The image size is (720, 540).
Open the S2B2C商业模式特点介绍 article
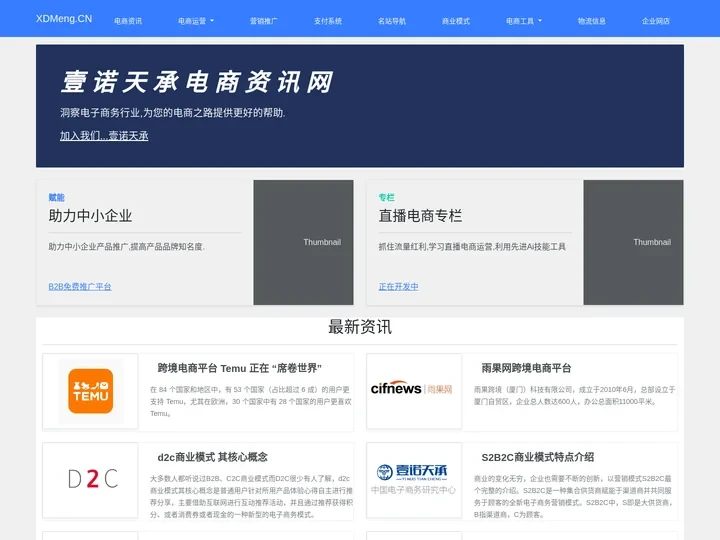click(538, 457)
